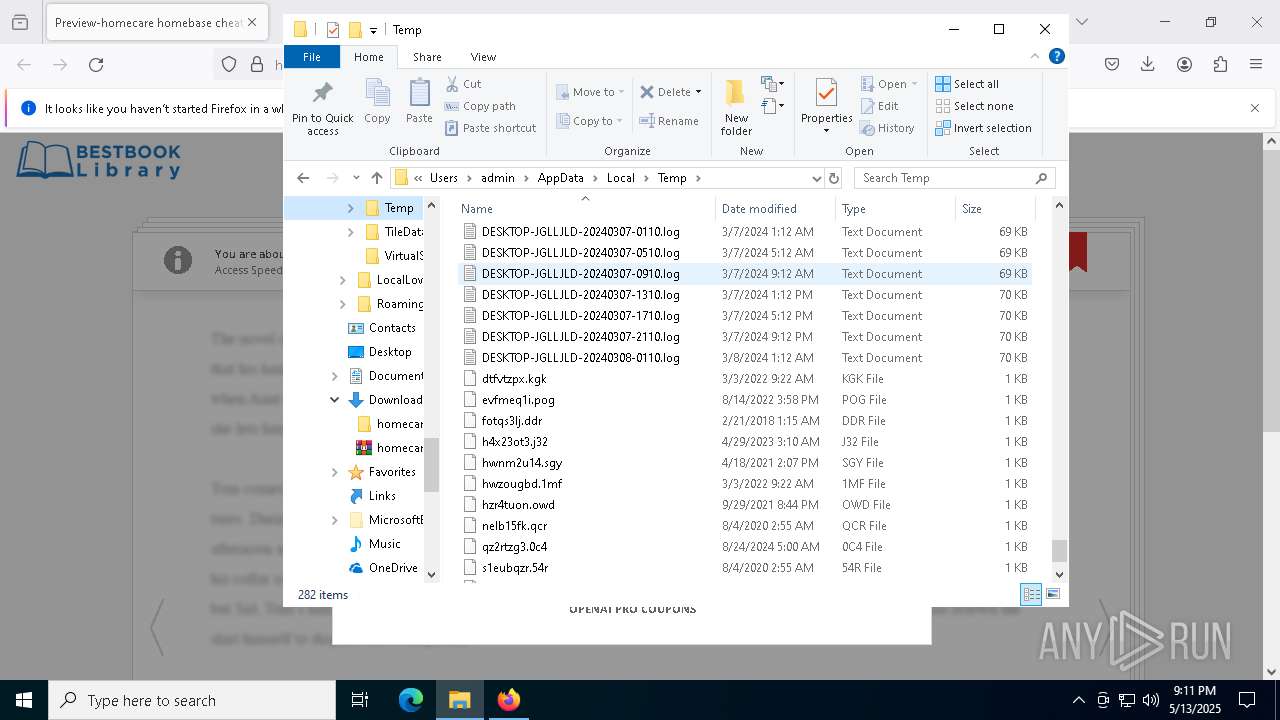Click Invert selection
Viewport: 1280px width, 720px height.
[983, 128]
